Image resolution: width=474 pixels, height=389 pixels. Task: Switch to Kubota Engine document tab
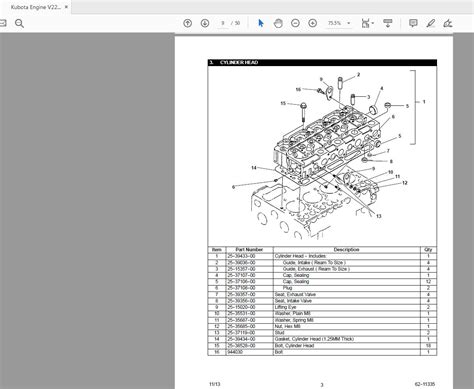click(36, 7)
